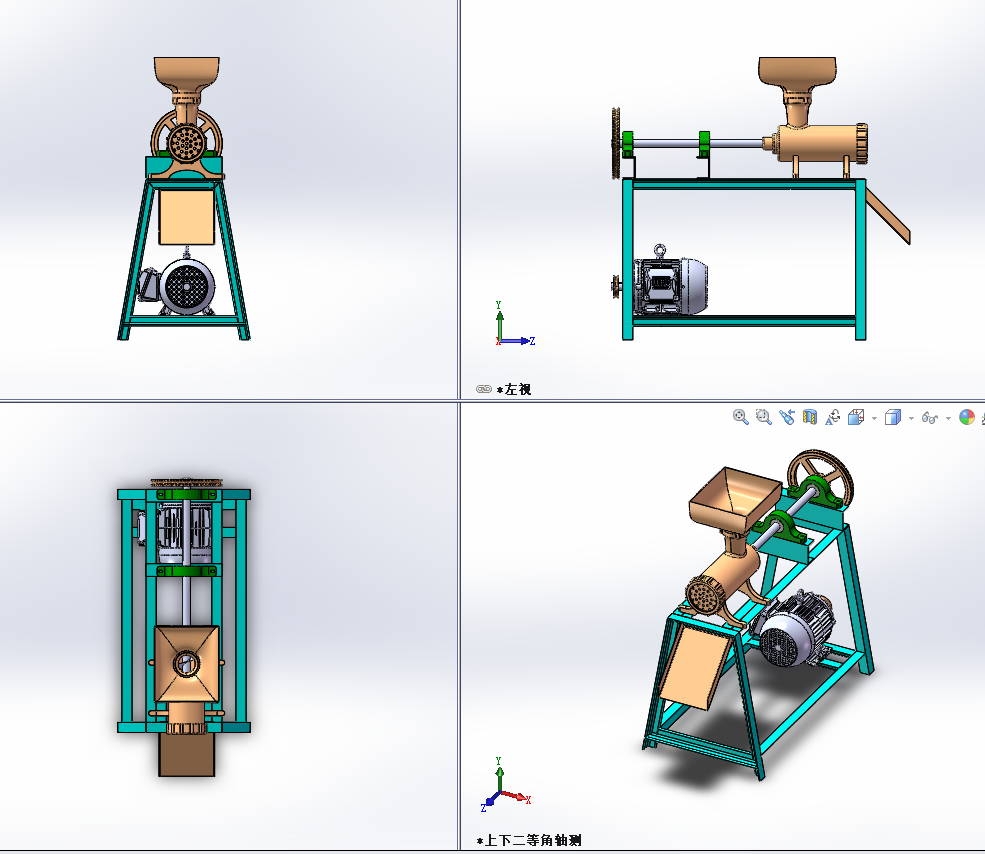Image resolution: width=985 pixels, height=854 pixels.
Task: Click the Zoom to Fit icon
Action: 741,417
